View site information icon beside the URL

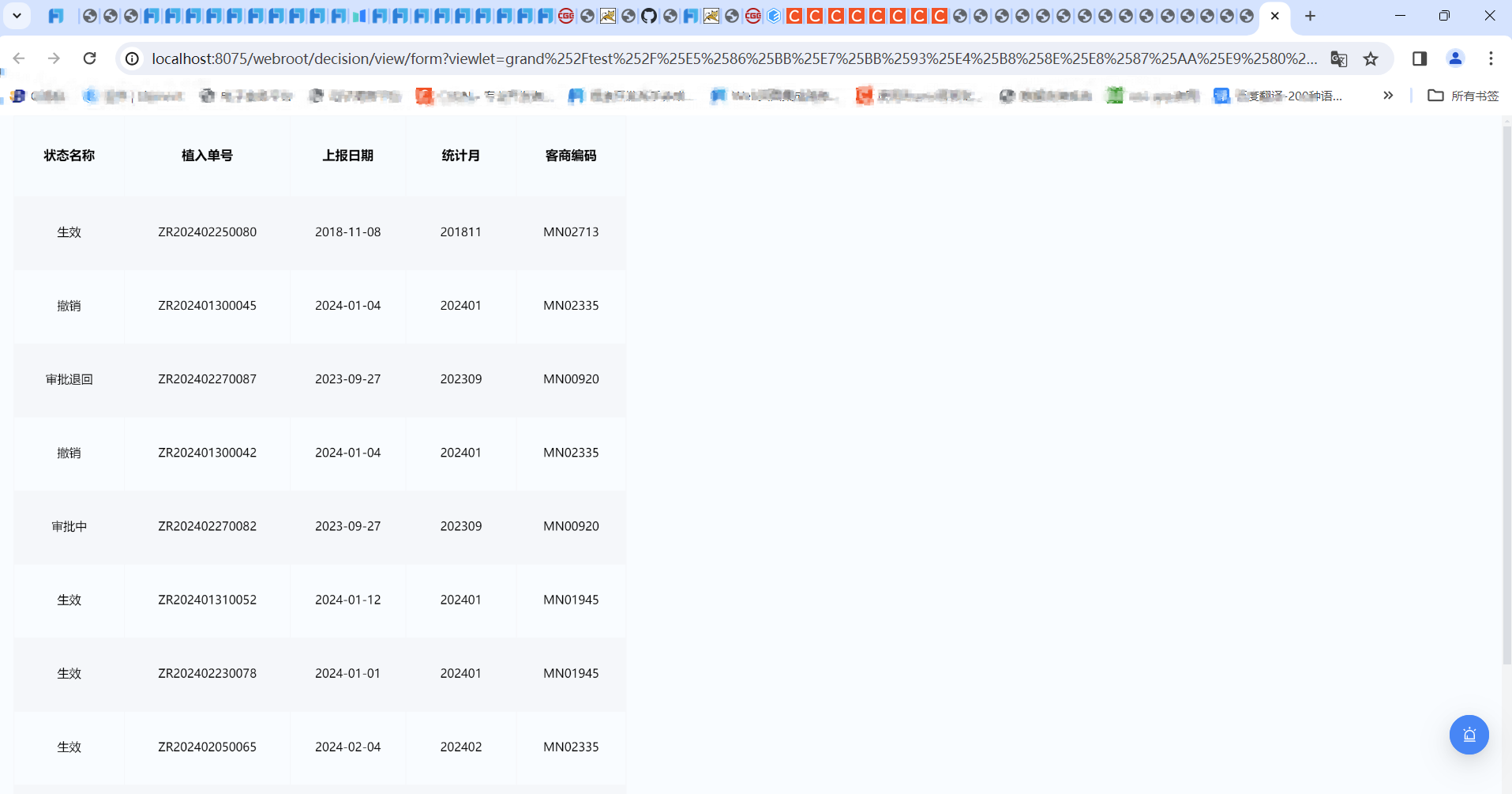pyautogui.click(x=133, y=58)
